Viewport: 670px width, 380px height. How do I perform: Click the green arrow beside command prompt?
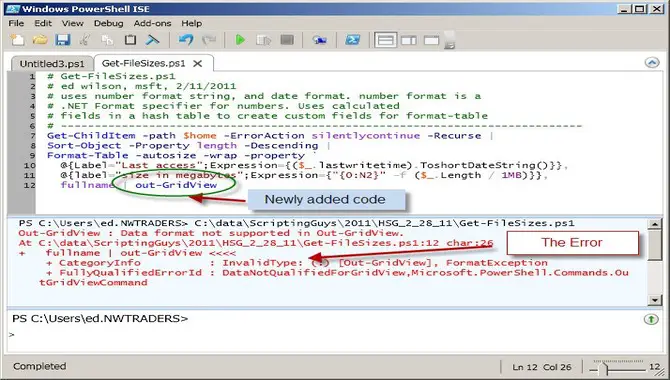651,319
